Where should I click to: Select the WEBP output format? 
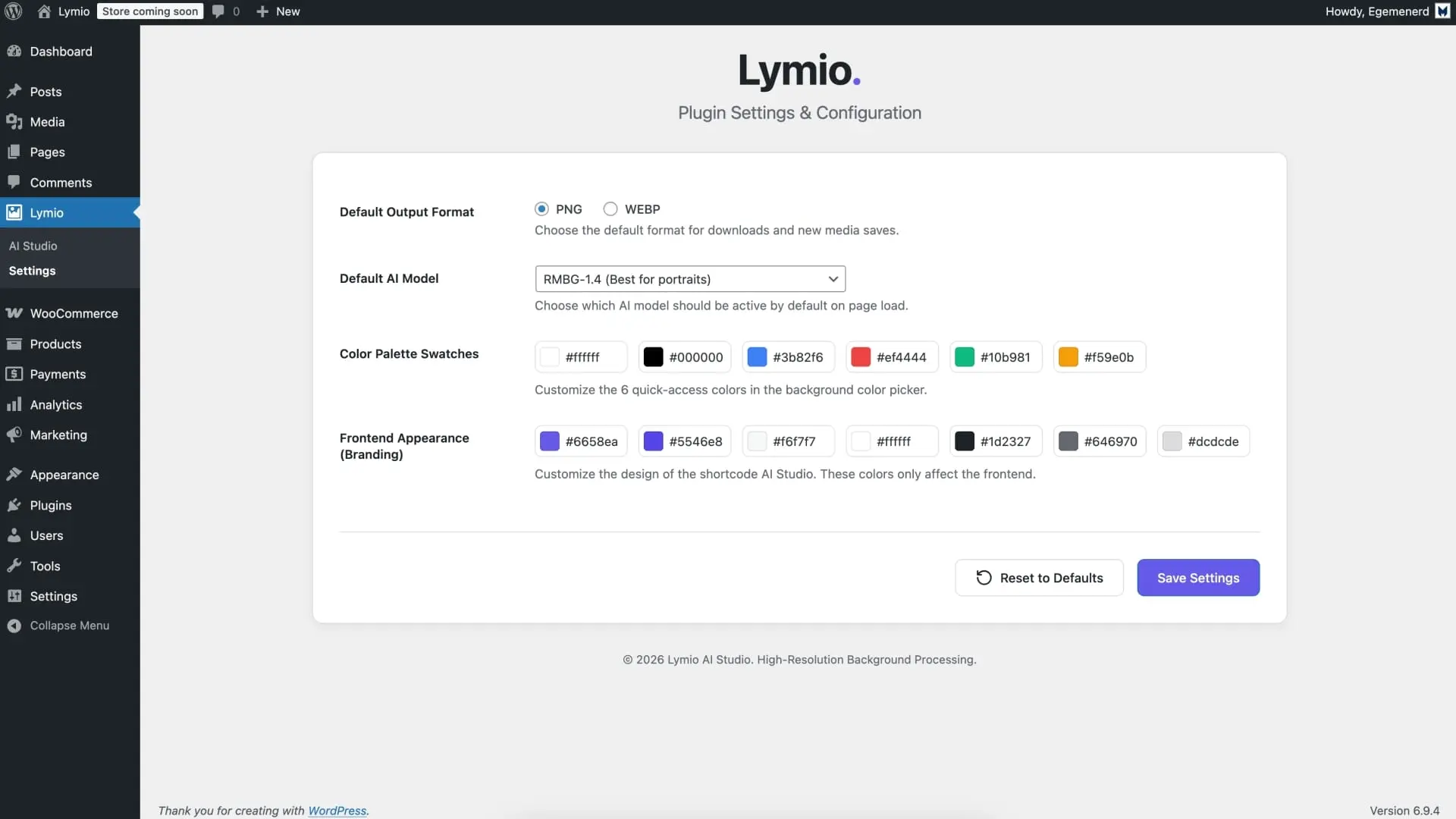(x=610, y=209)
